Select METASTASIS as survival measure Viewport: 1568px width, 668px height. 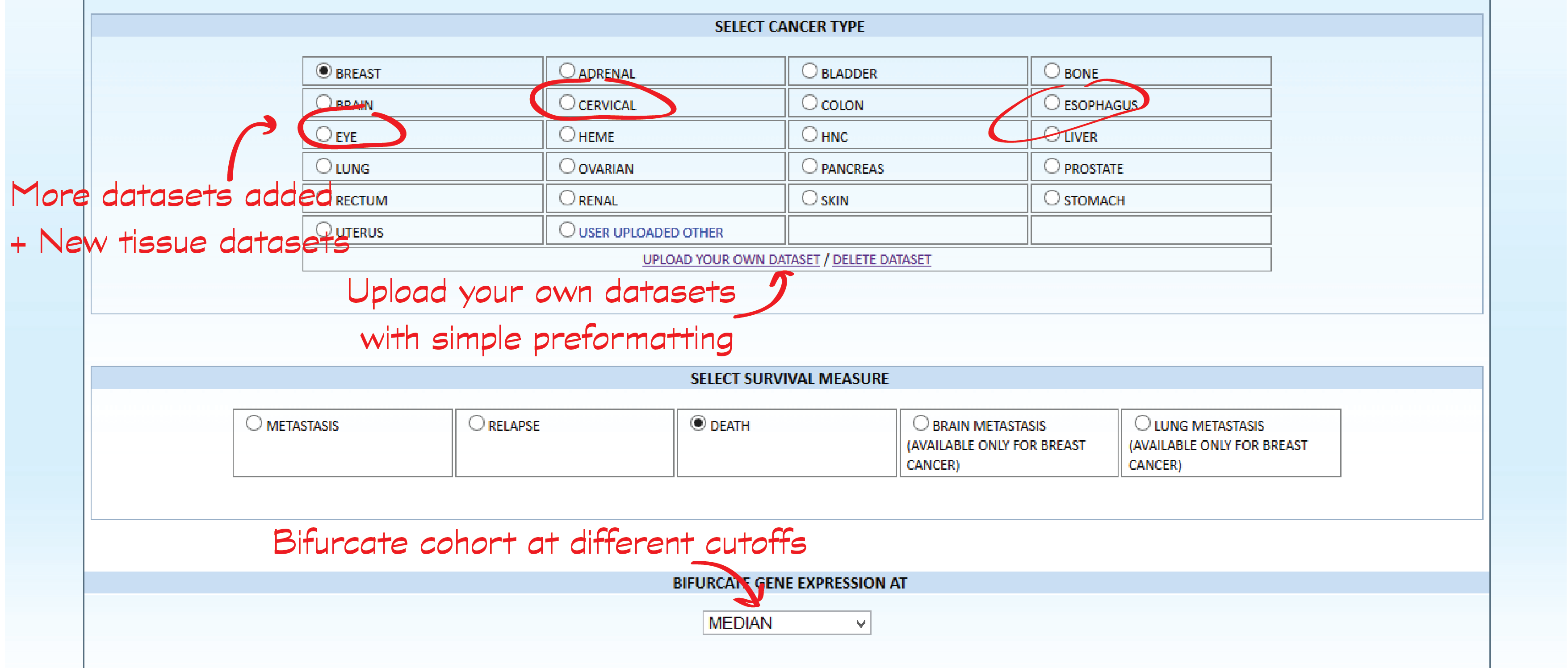[254, 423]
